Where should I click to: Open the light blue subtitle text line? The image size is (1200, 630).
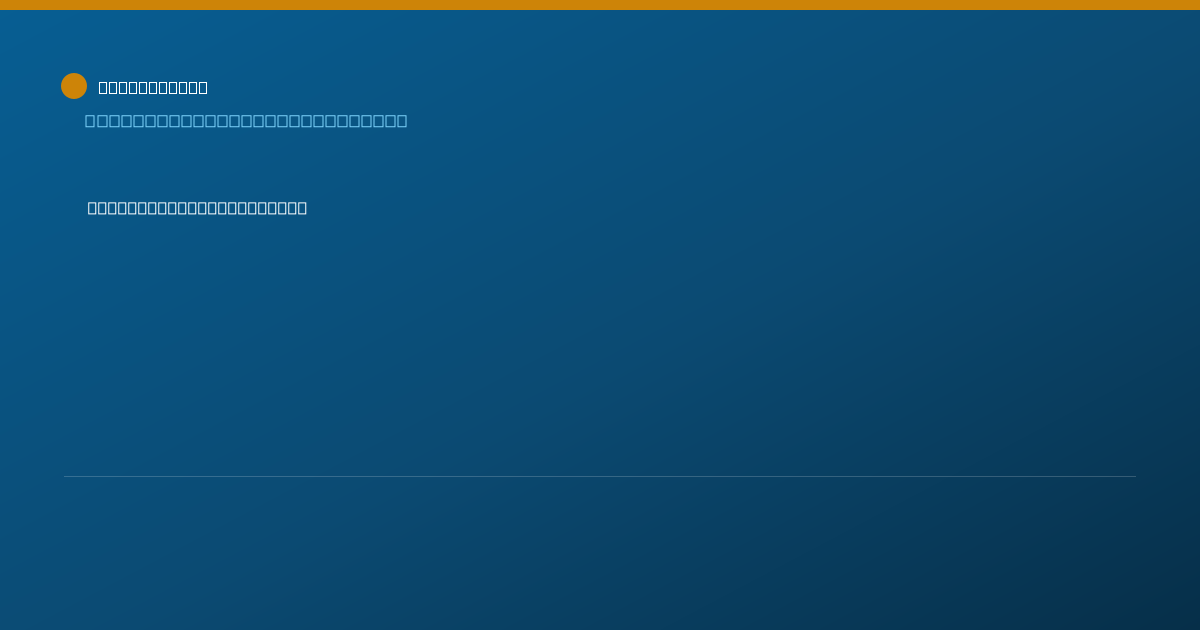coord(246,121)
